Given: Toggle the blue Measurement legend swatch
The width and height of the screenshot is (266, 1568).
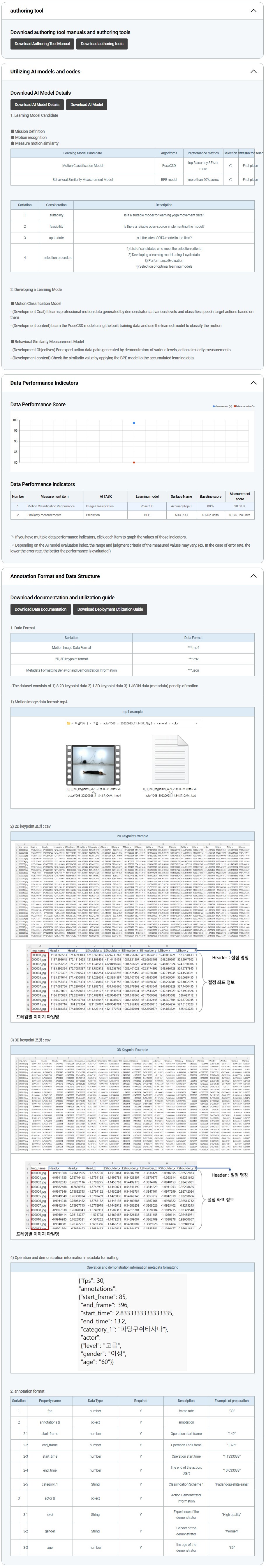Looking at the screenshot, I should 214,406.
